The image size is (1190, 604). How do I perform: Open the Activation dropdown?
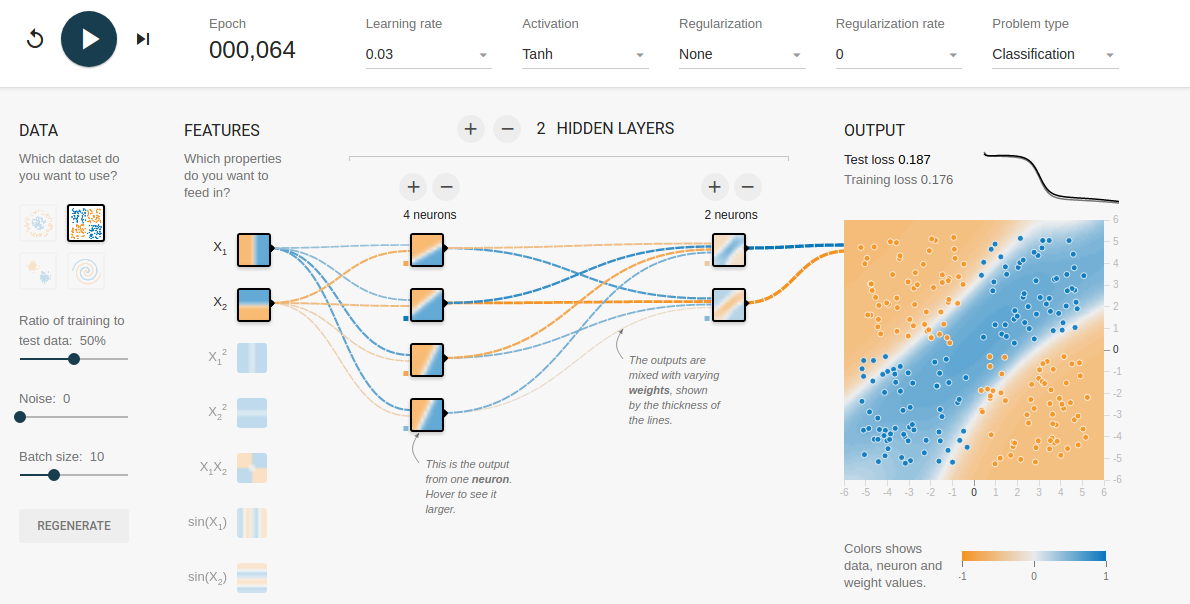coord(585,54)
